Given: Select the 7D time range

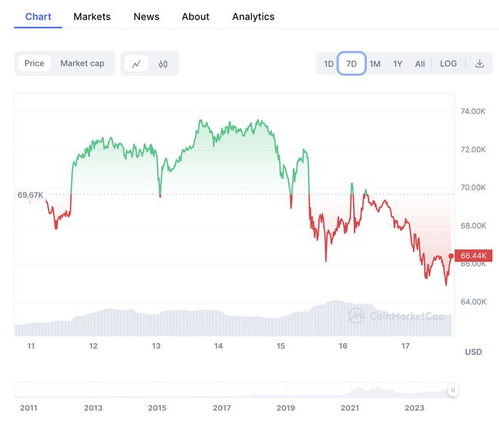Looking at the screenshot, I should coord(351,63).
